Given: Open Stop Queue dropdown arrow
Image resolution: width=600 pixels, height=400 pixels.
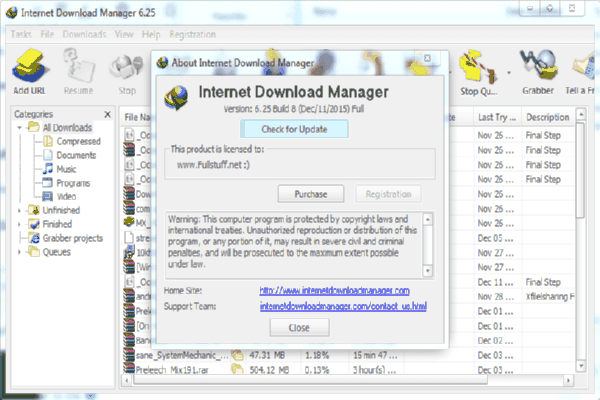Looking at the screenshot, I should click(x=509, y=72).
